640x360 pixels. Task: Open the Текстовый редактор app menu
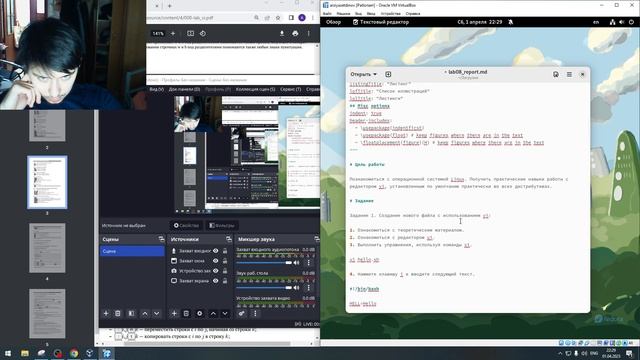380,22
